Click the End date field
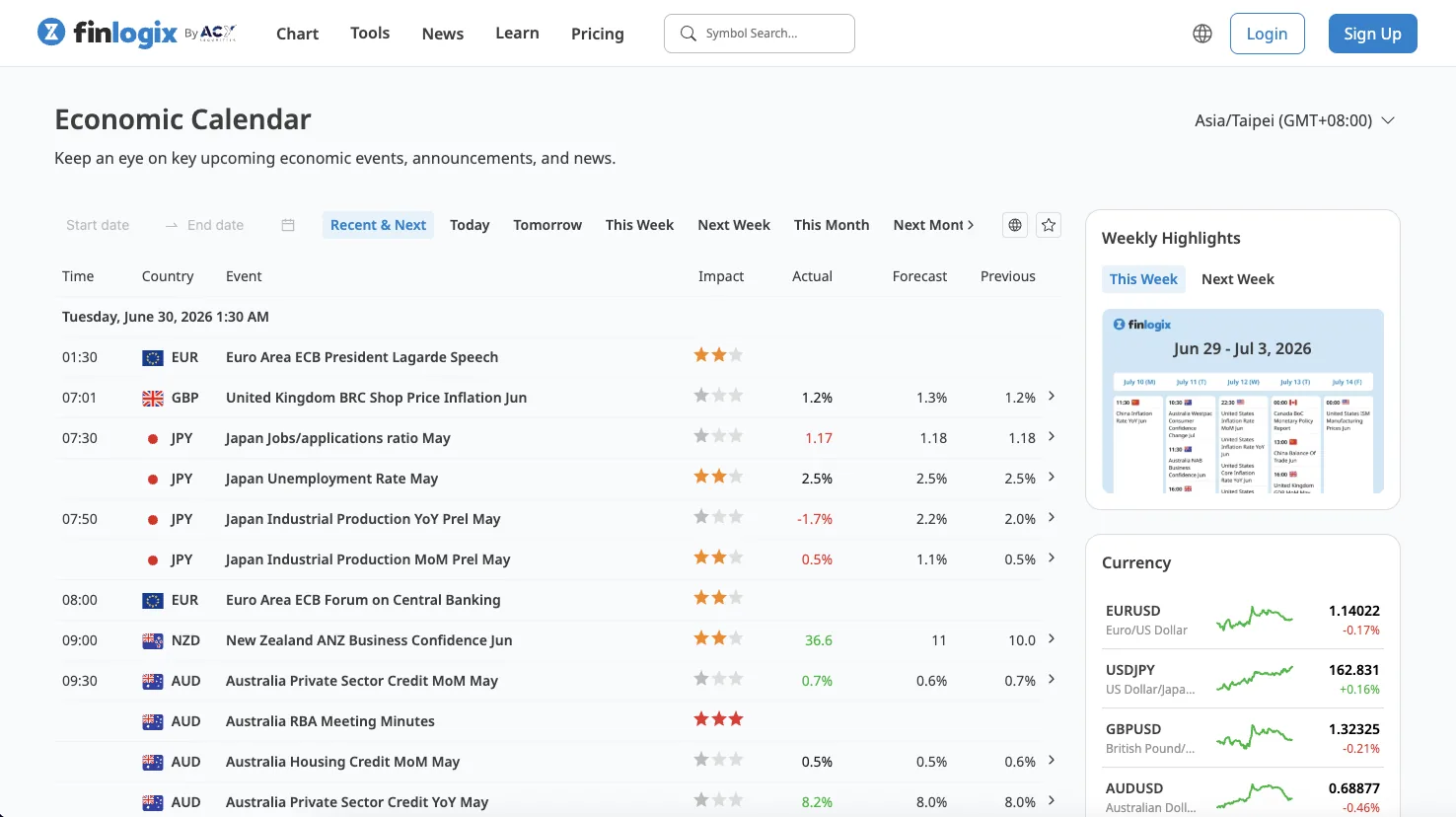 [215, 225]
